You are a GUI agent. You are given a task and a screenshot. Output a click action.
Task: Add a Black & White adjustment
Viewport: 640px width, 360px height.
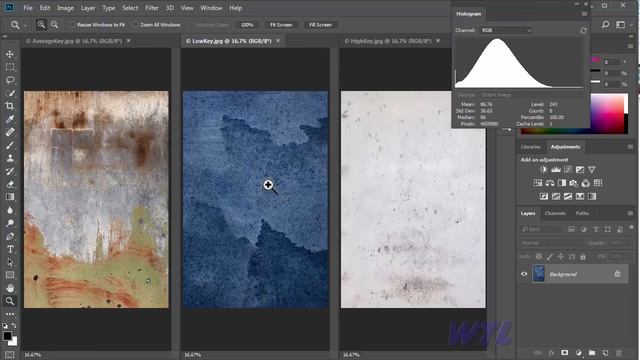point(562,183)
